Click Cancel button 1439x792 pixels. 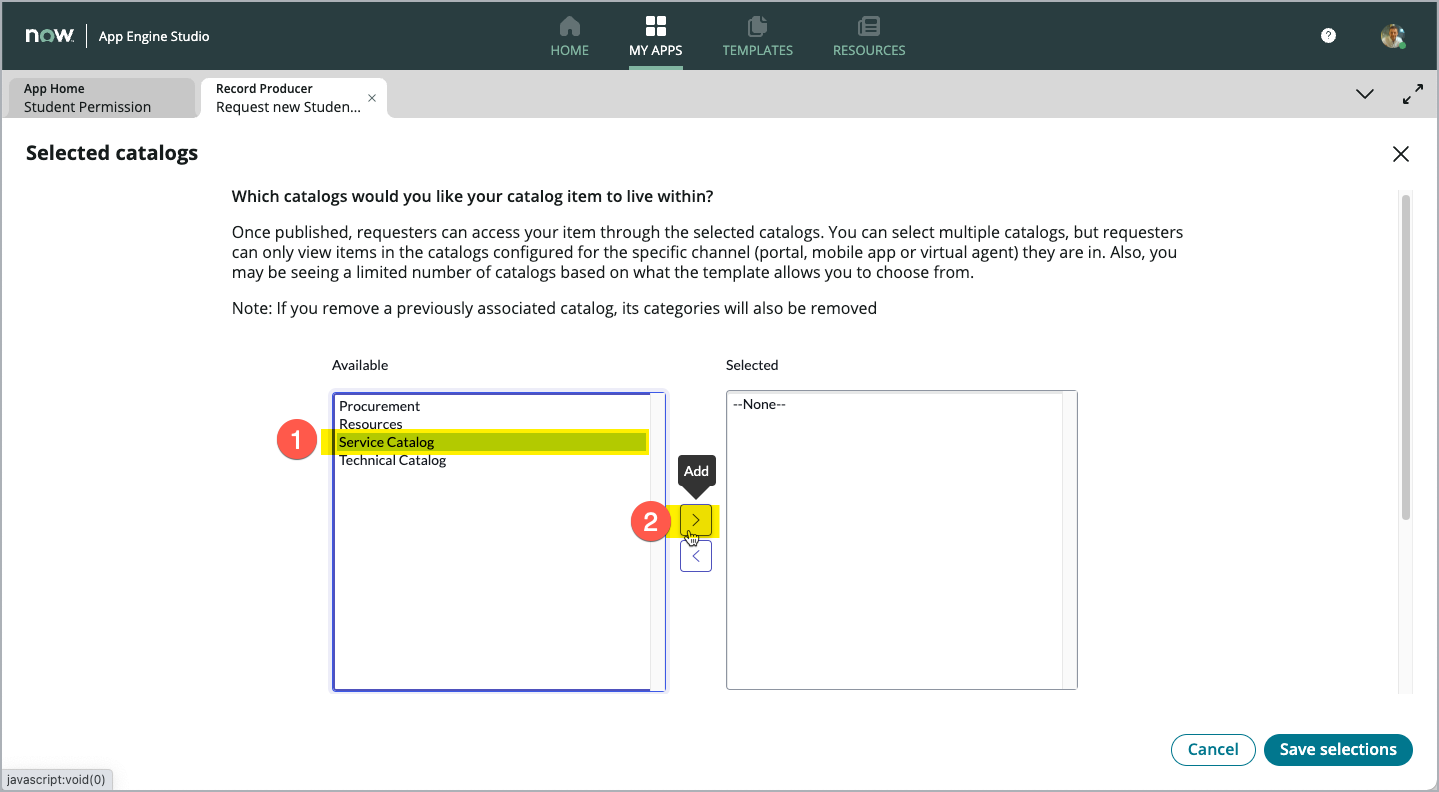(x=1213, y=749)
